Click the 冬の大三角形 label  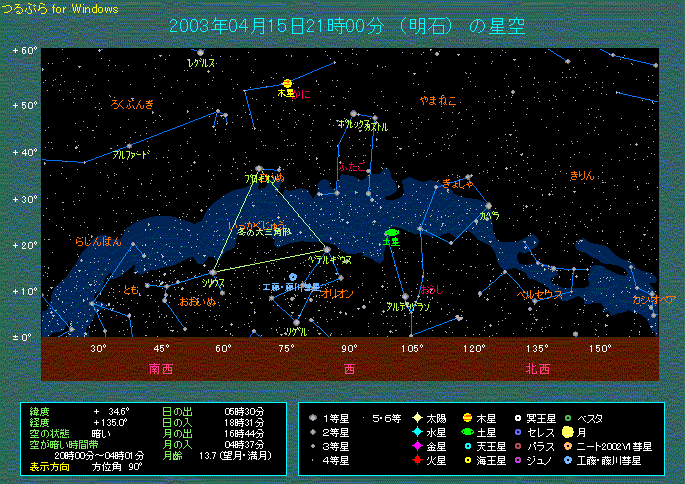coord(264,232)
